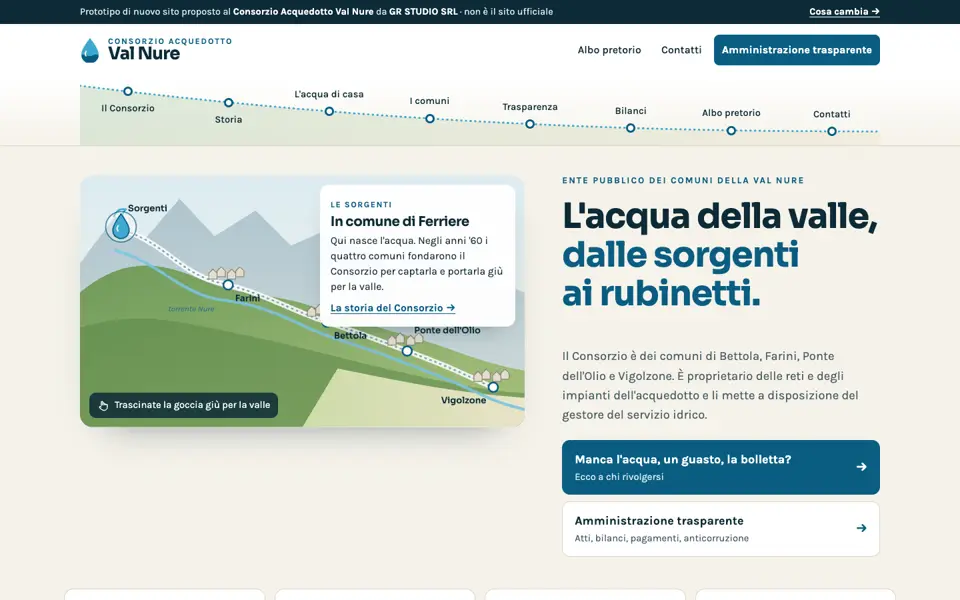The height and width of the screenshot is (600, 960).
Task: Click the Farini point on the valley map
Action: pos(228,285)
